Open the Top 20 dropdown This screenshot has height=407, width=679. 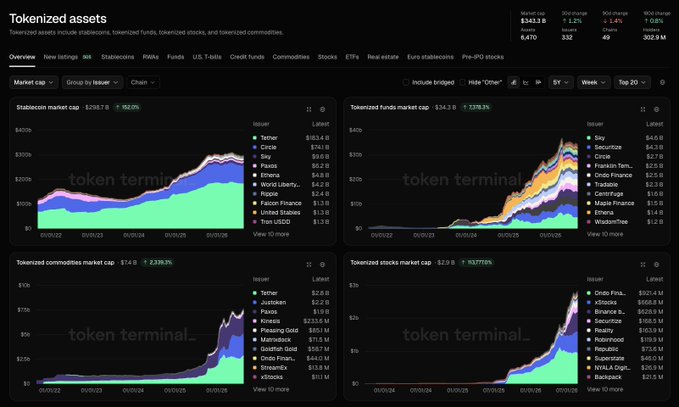tap(632, 82)
